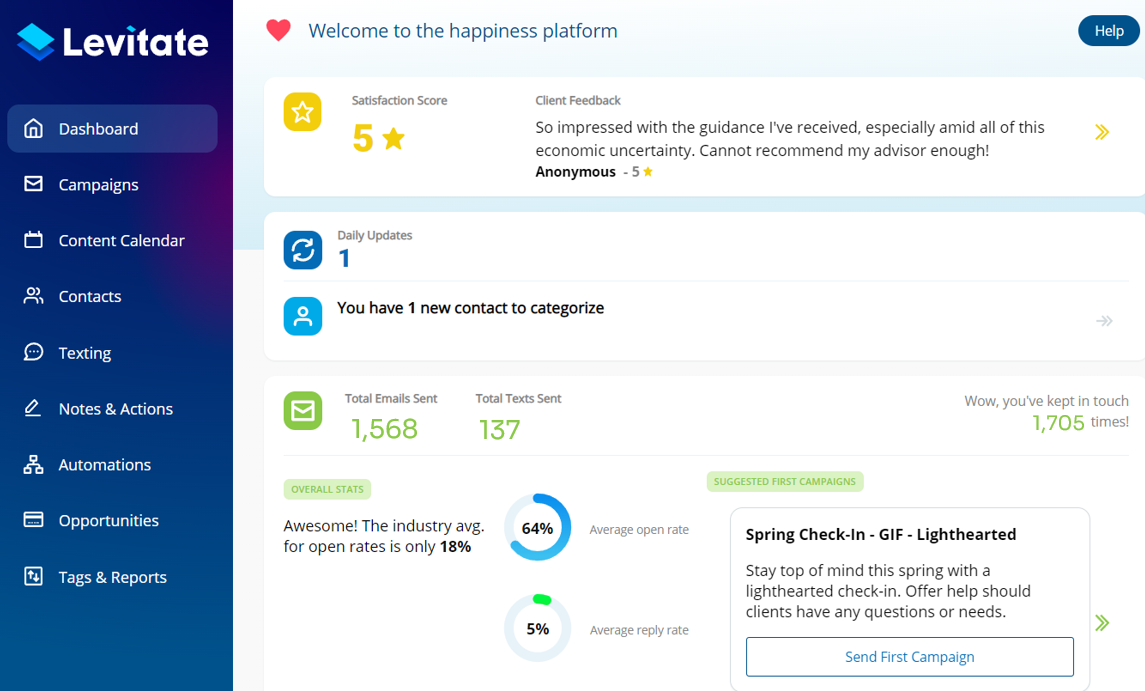1145x691 pixels.
Task: Select Contacts in the sidebar
Action: [90, 296]
